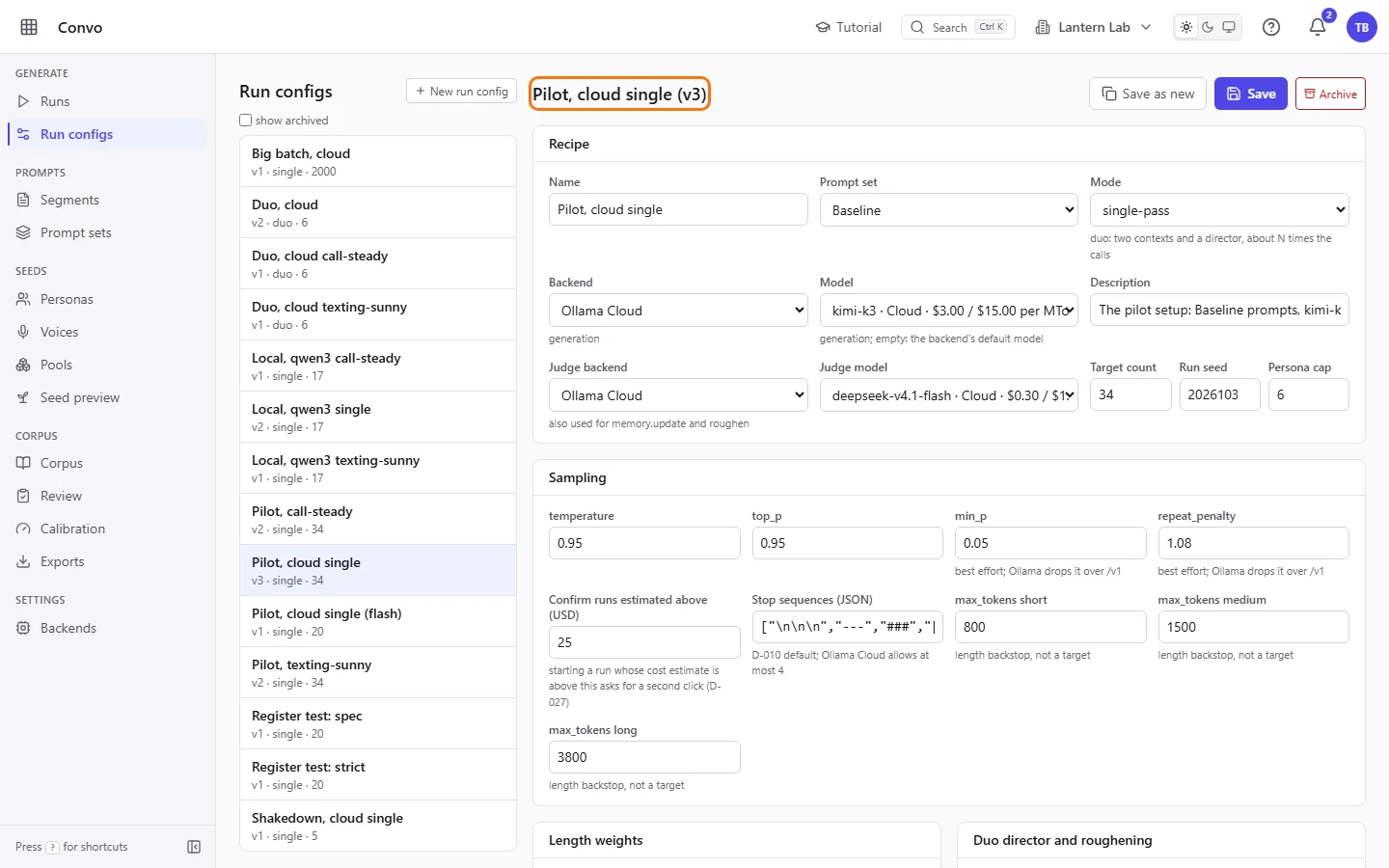Open the notifications bell
This screenshot has width=1389, height=868.
point(1318,27)
